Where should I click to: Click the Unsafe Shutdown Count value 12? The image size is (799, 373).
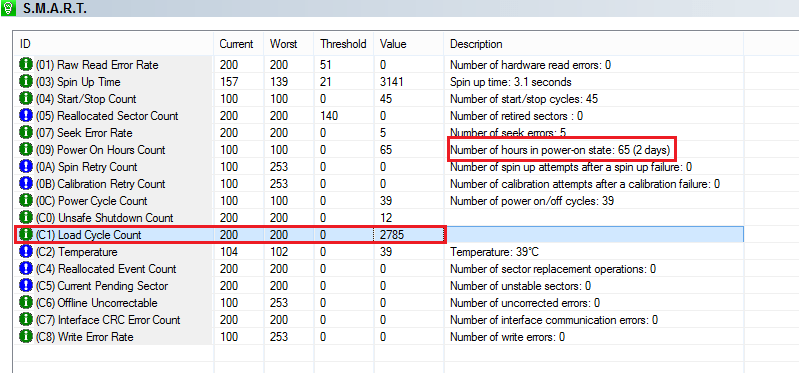tap(386, 218)
